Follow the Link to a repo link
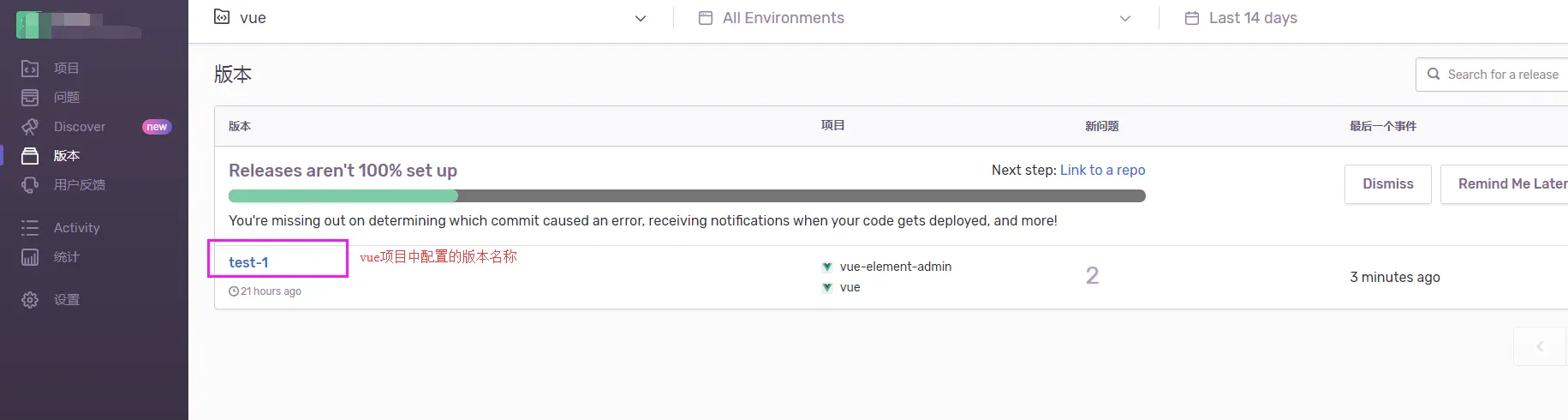1568x420 pixels. pos(1102,170)
